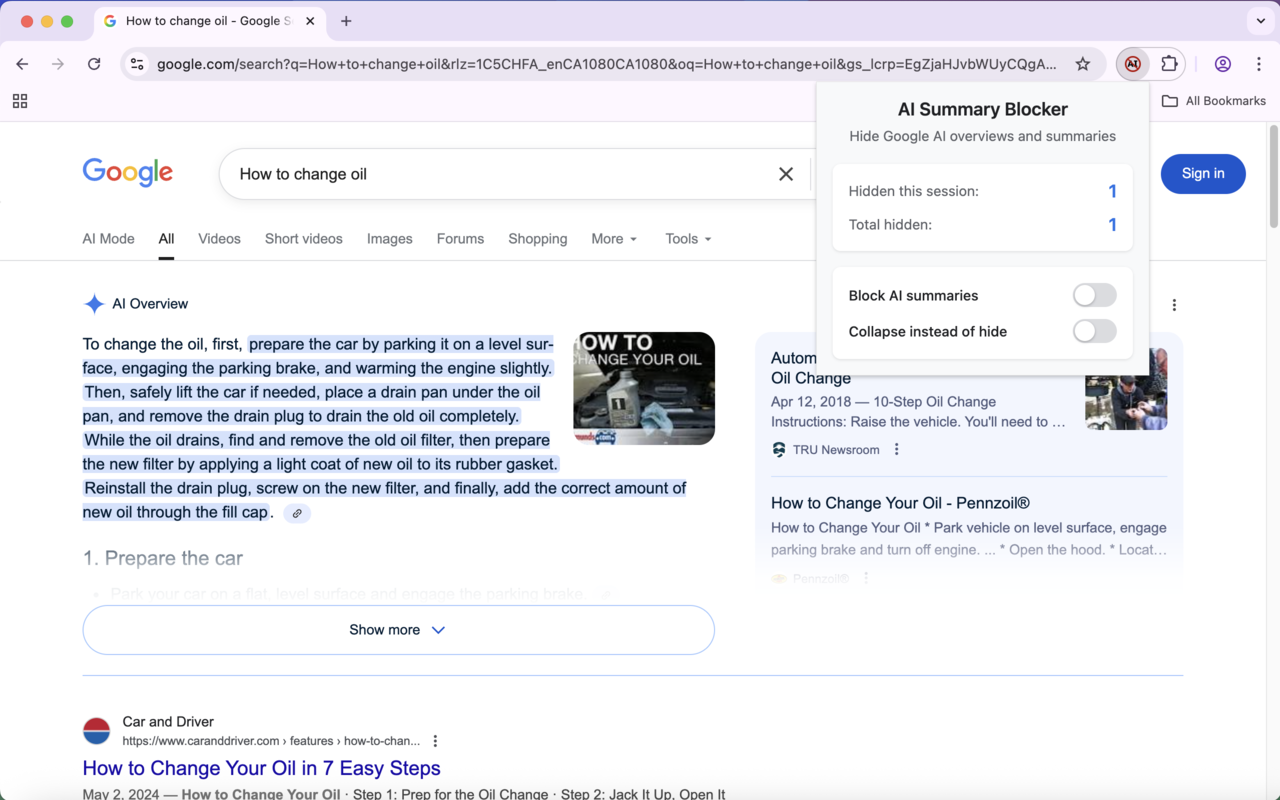The width and height of the screenshot is (1280, 800).
Task: Enable the Block AI summaries toggle
Action: (1094, 295)
